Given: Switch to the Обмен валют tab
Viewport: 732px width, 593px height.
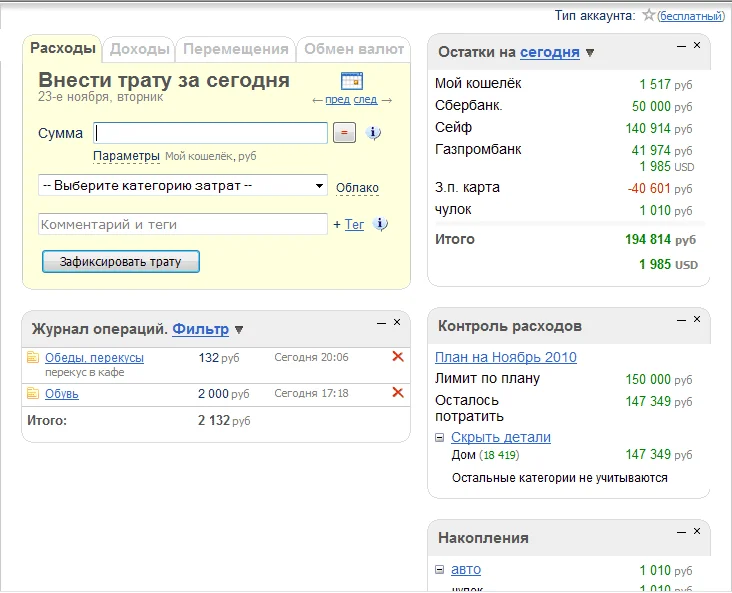Looking at the screenshot, I should point(354,49).
